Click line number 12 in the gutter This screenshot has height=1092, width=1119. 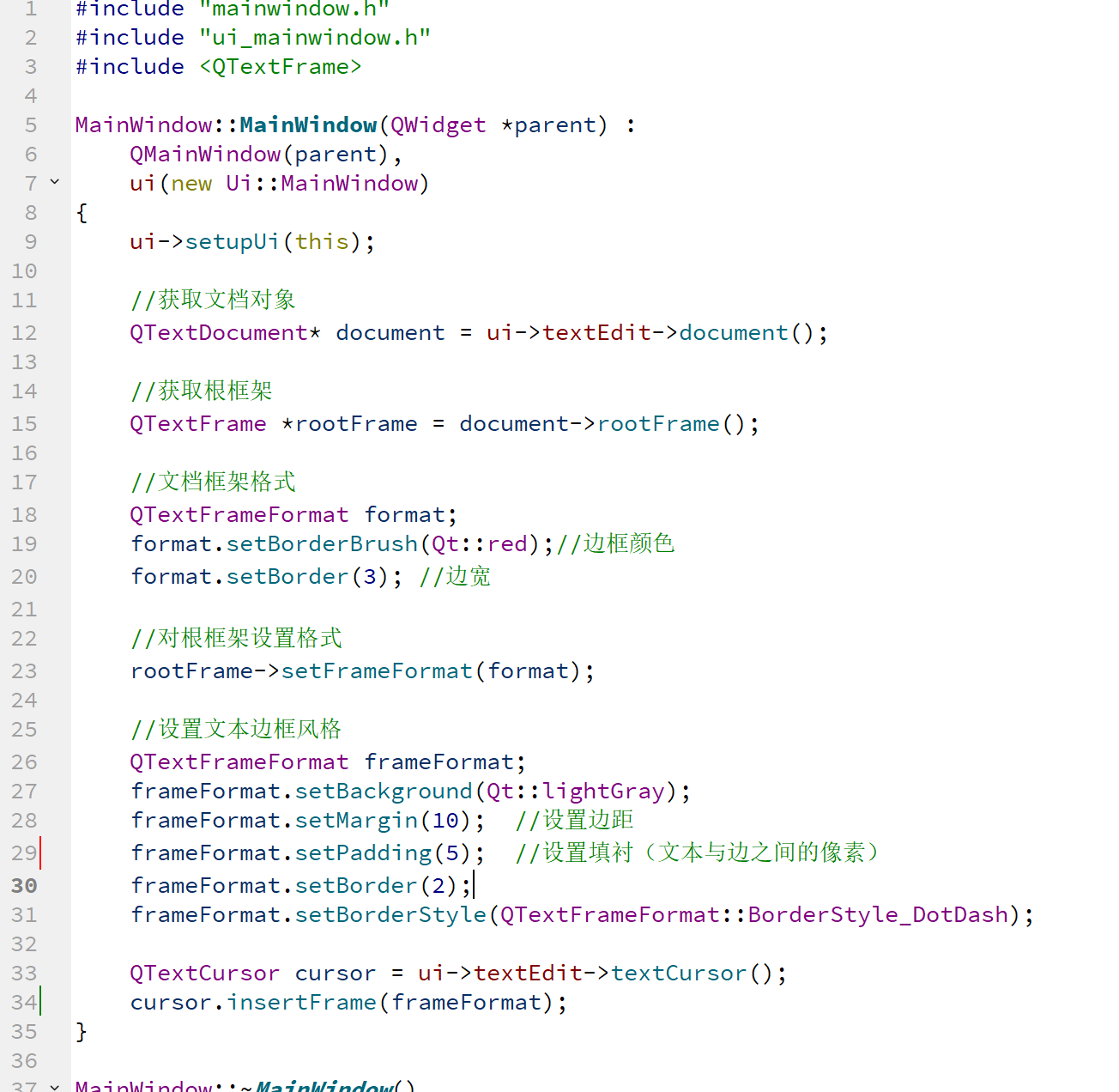pyautogui.click(x=24, y=332)
